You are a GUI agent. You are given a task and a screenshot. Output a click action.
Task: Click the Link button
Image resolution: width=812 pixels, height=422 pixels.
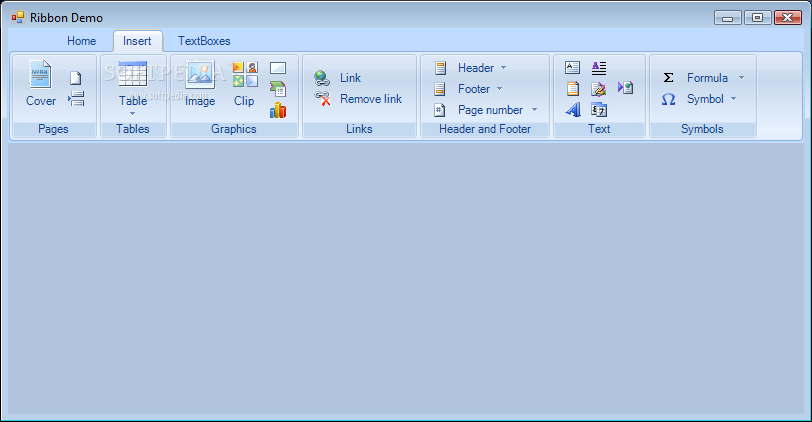pos(338,78)
